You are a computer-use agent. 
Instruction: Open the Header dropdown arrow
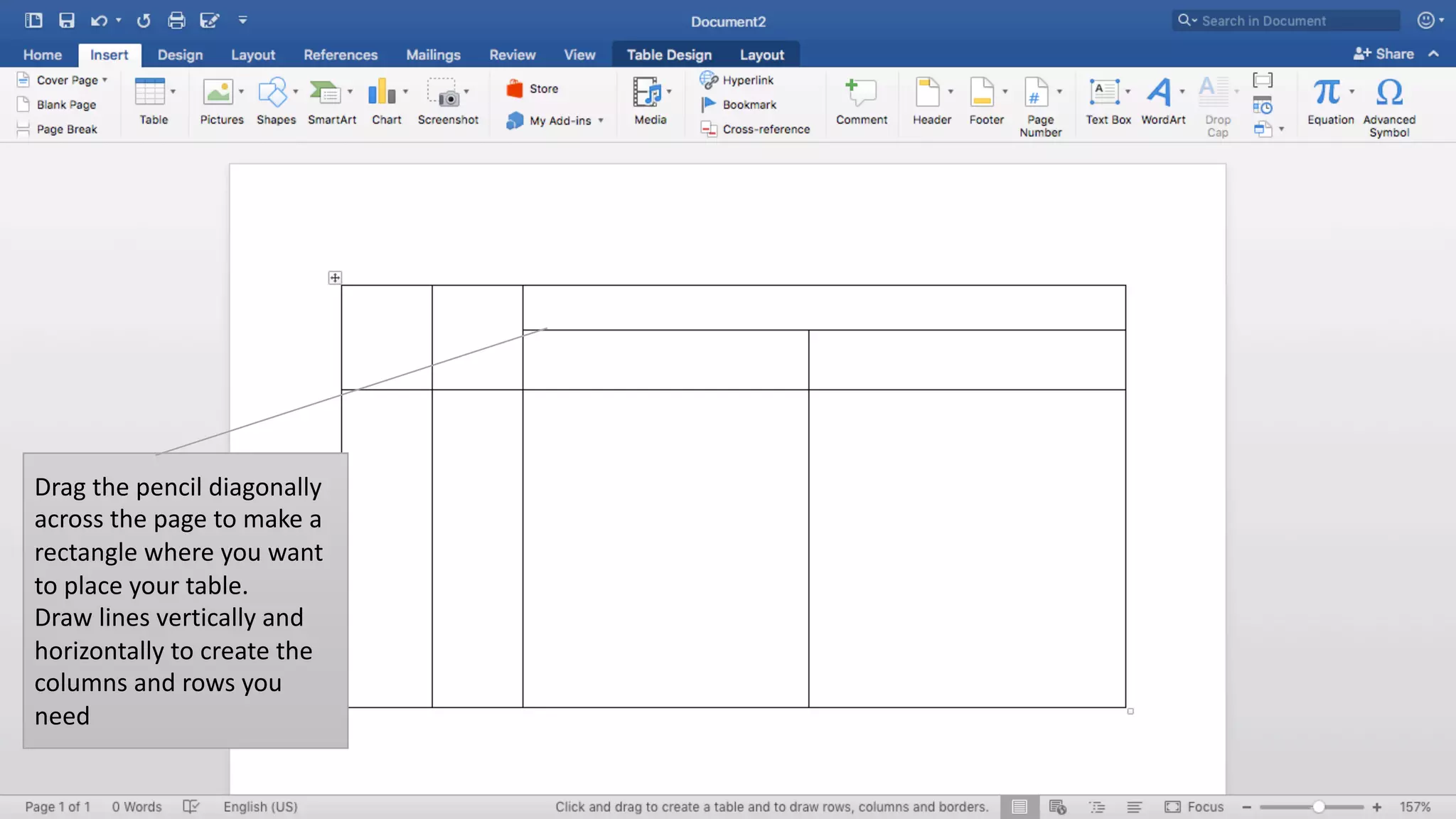pyautogui.click(x=951, y=92)
